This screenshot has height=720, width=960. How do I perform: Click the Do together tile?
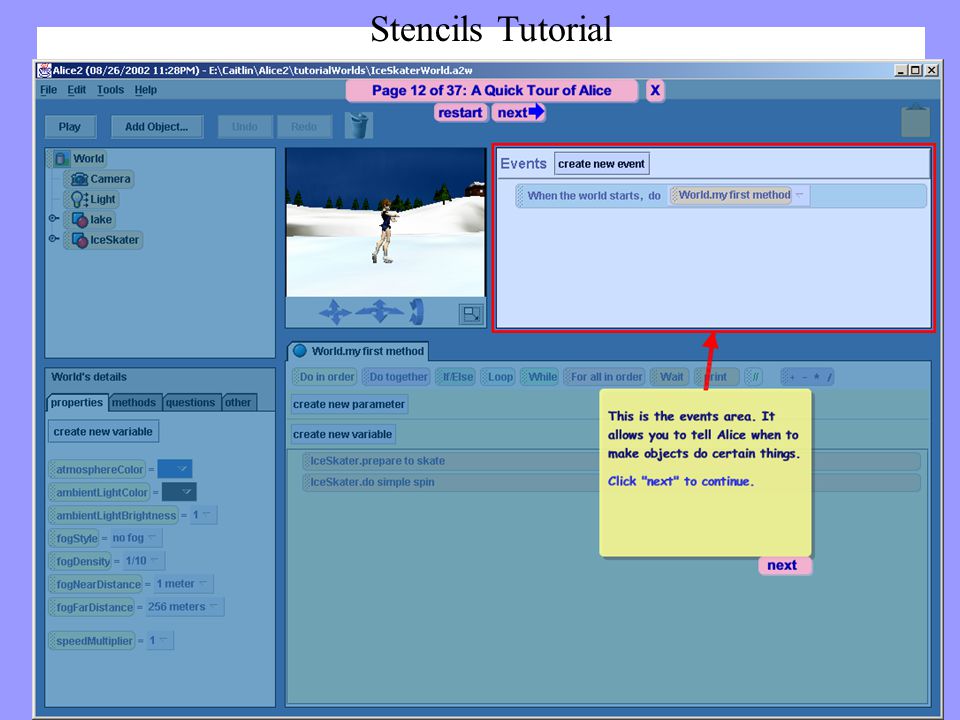pyautogui.click(x=396, y=377)
